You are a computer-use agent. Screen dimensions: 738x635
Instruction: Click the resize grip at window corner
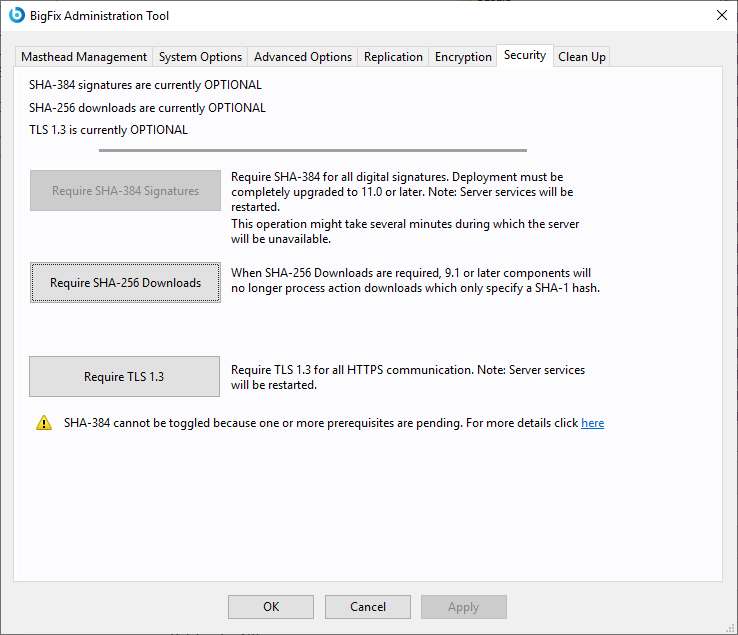point(730,628)
